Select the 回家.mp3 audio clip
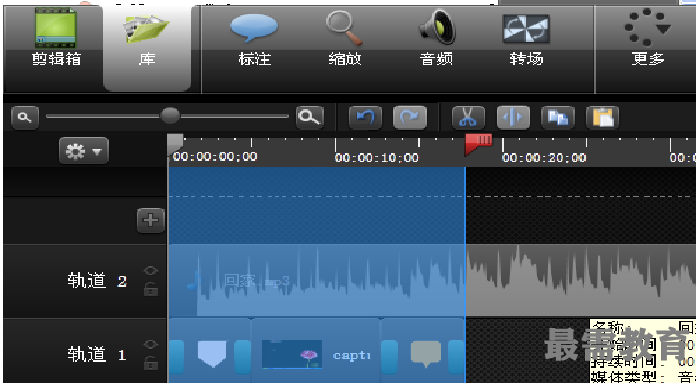This screenshot has width=696, height=384. [x=317, y=281]
